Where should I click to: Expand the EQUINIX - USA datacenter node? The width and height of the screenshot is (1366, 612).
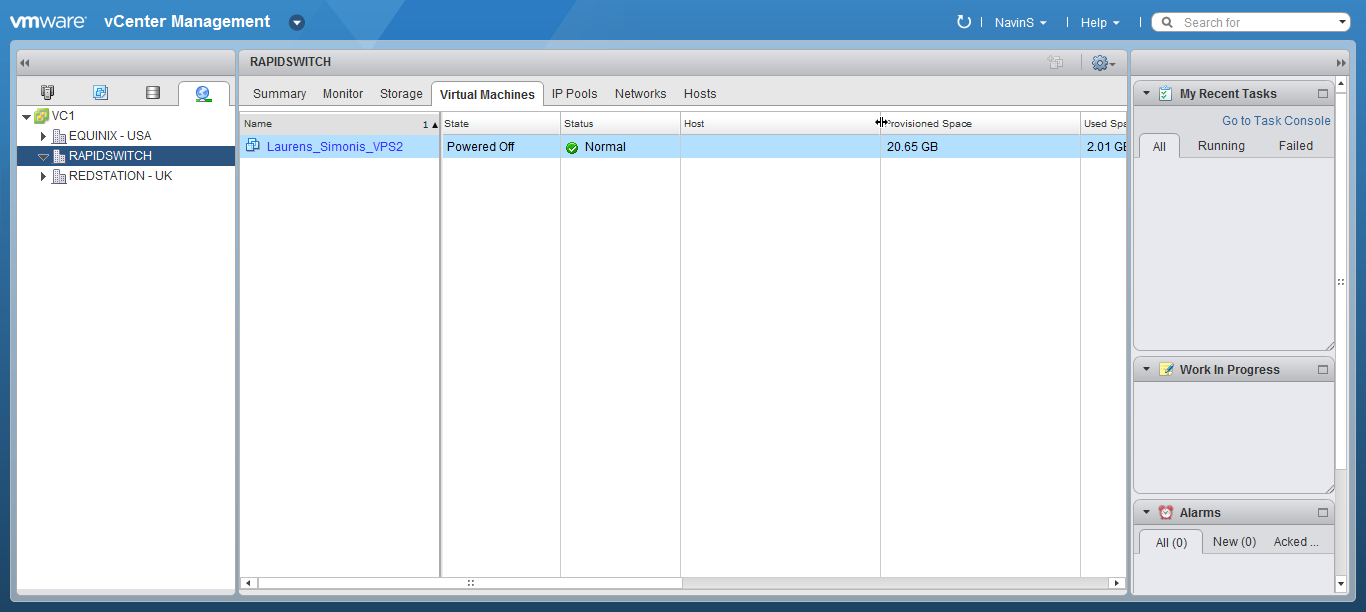pyautogui.click(x=43, y=136)
